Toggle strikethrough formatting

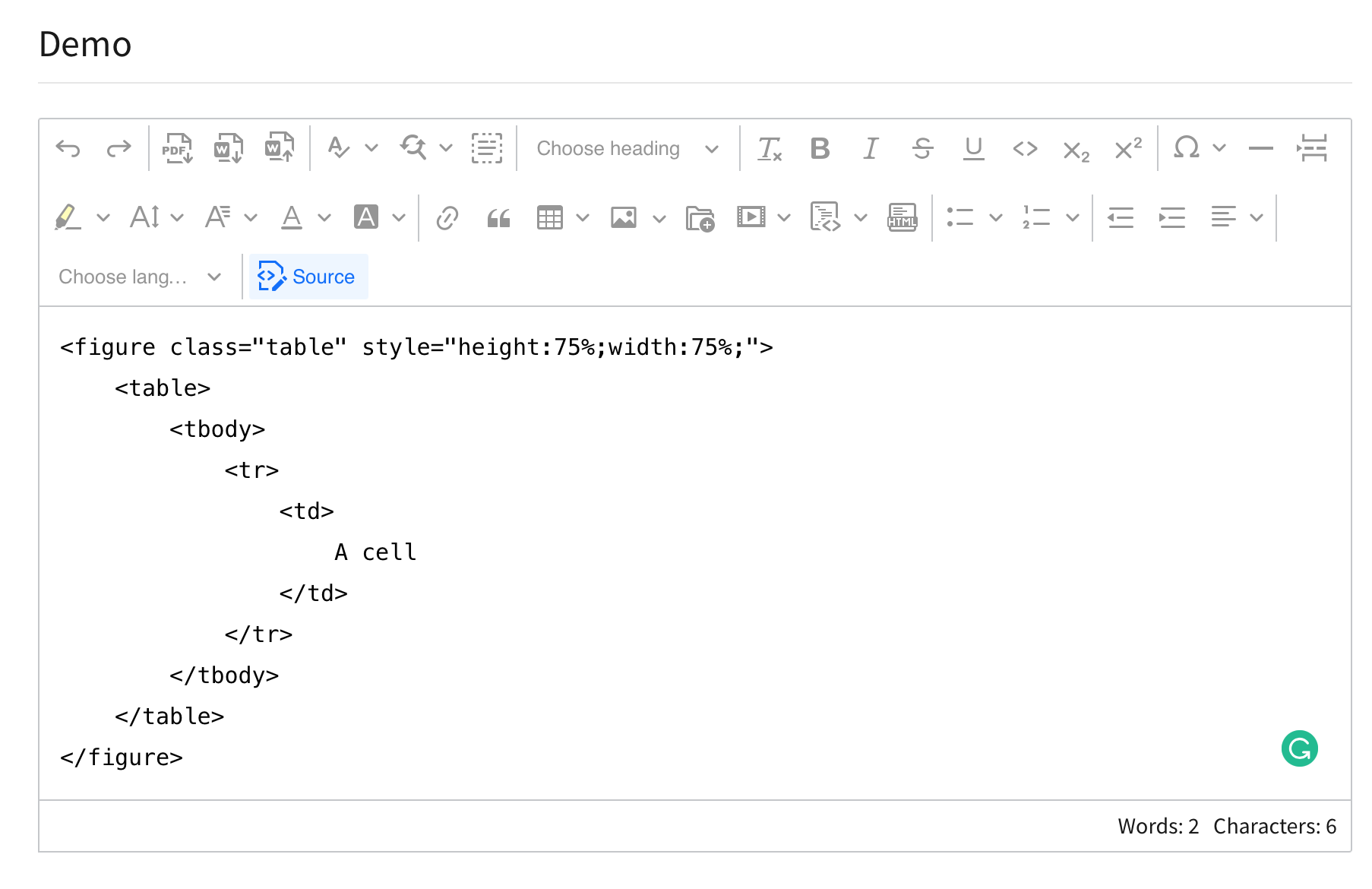click(923, 148)
